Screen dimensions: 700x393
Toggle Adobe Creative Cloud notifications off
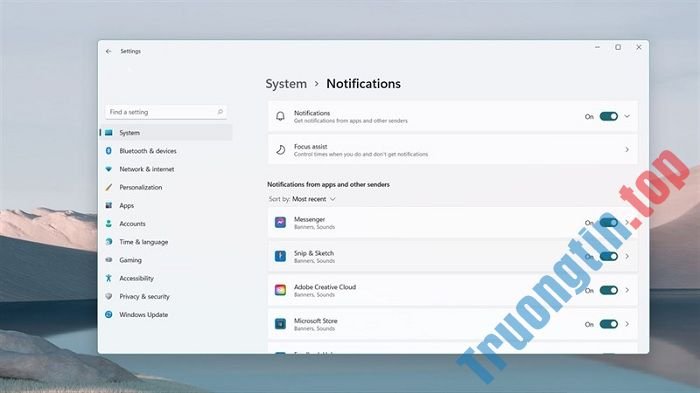(608, 290)
